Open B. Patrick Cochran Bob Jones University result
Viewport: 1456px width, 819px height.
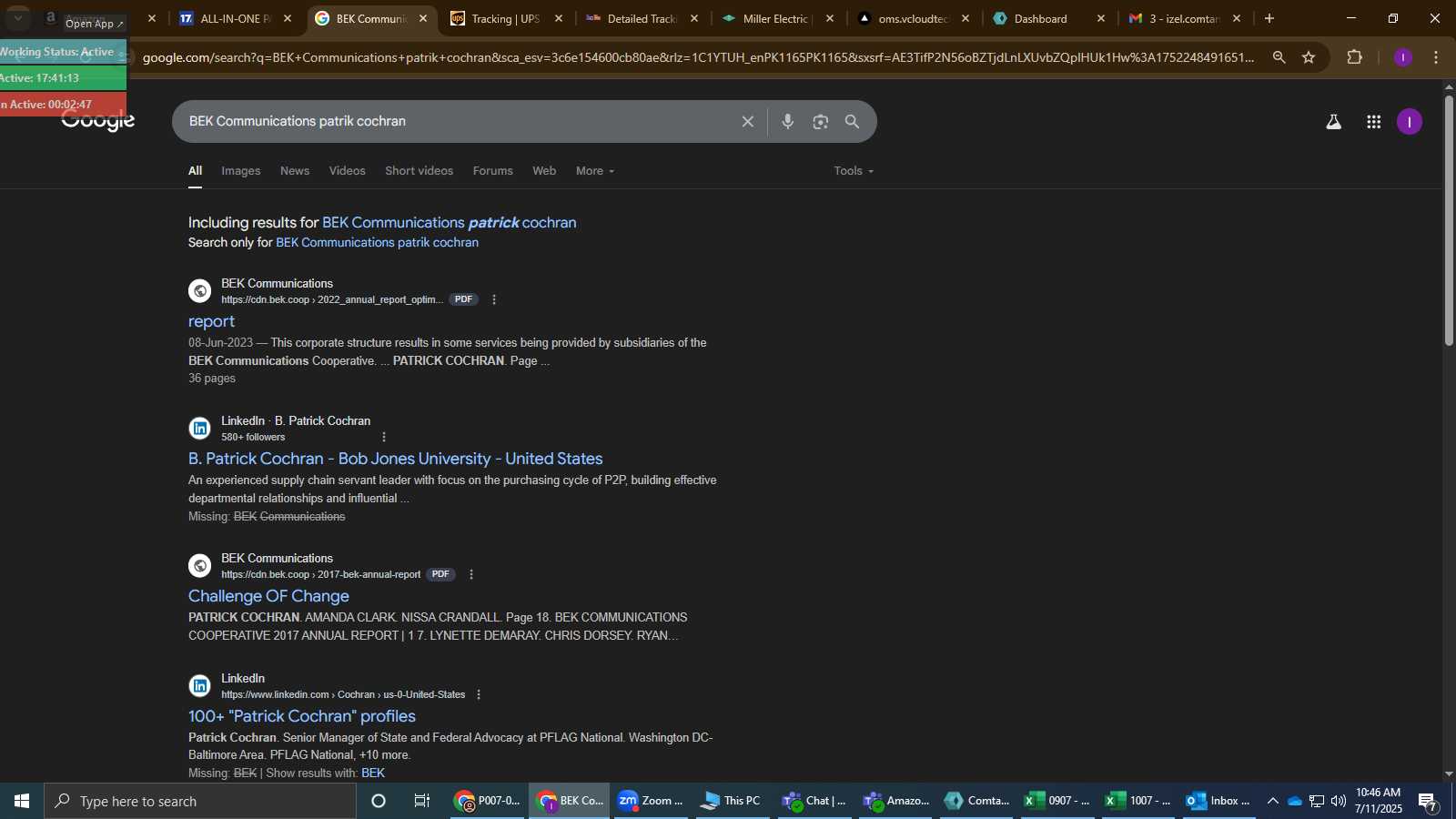point(396,459)
